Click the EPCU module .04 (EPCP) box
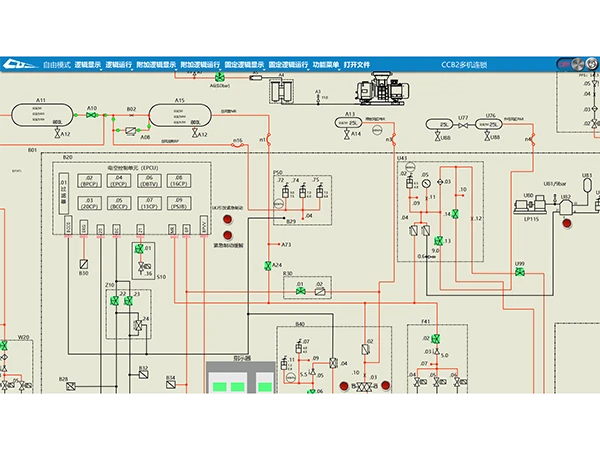Viewport: 600px width, 450px height. point(118,181)
